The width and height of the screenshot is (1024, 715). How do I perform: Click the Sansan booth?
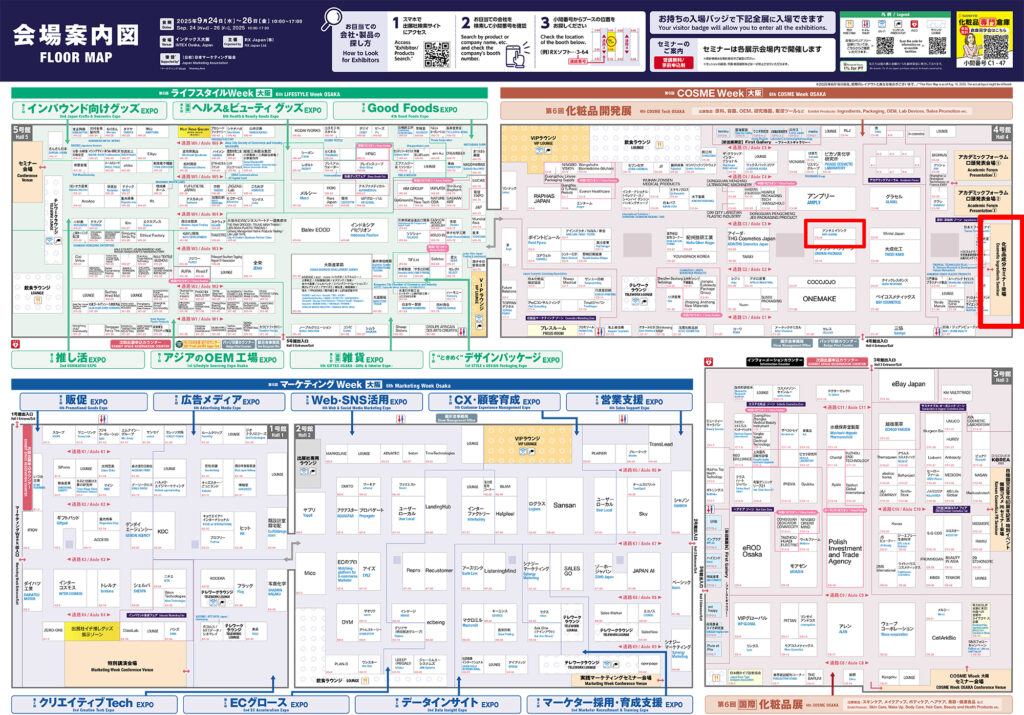[x=564, y=506]
